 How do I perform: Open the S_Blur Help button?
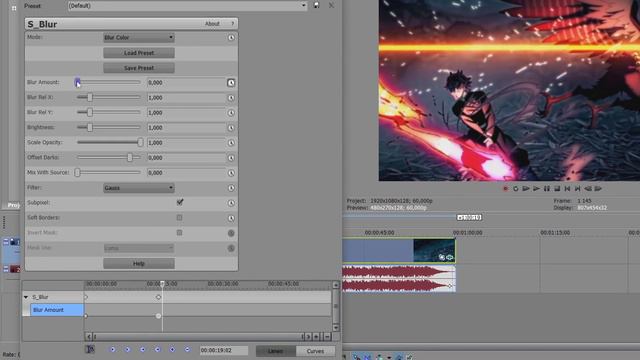139,264
